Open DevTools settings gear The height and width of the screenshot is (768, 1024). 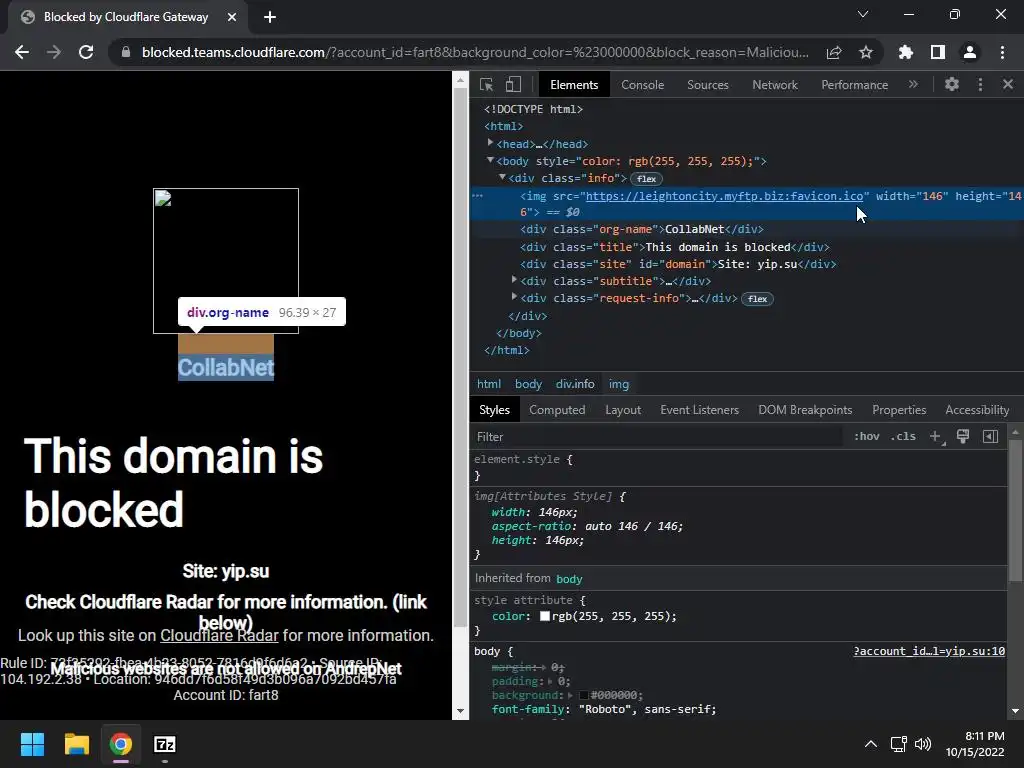[x=952, y=84]
